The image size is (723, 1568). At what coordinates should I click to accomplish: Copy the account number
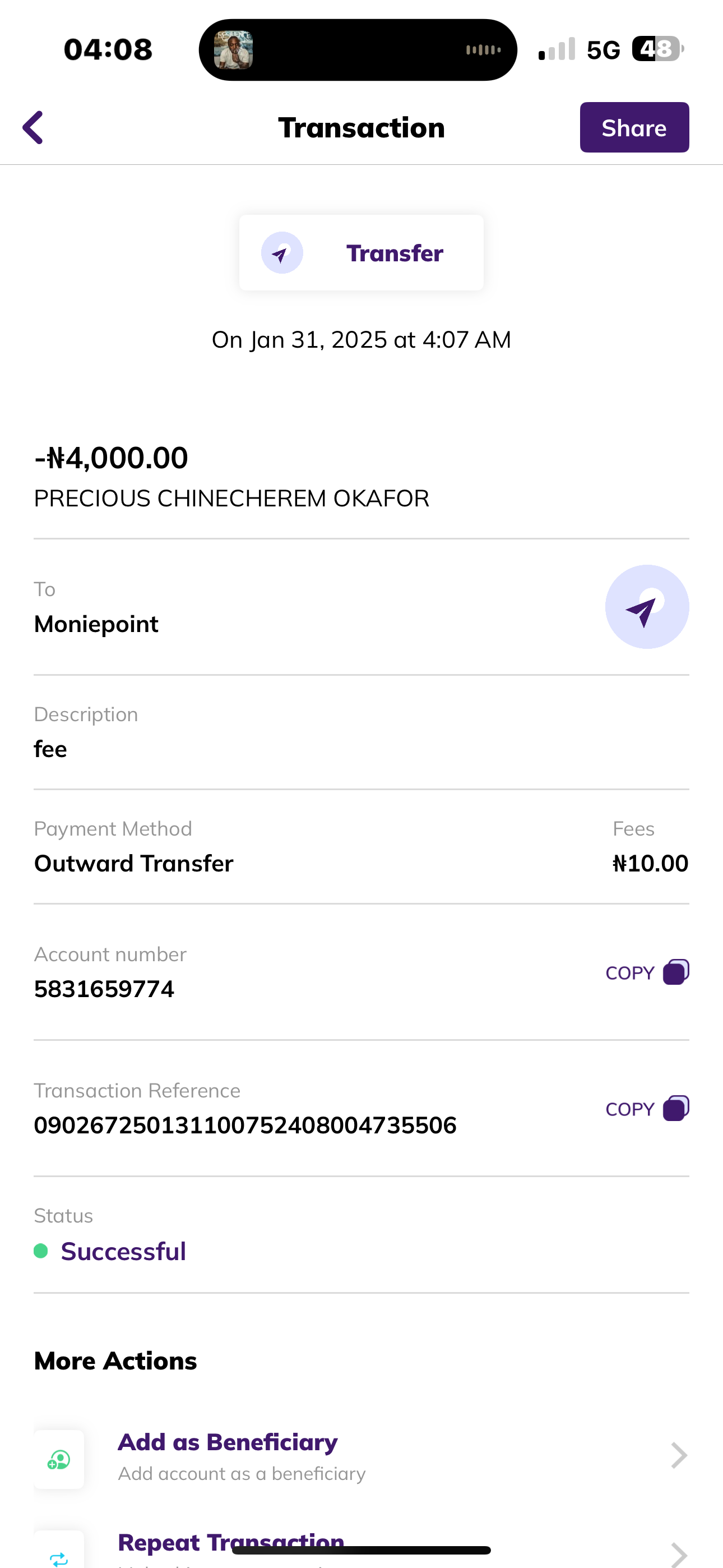(646, 972)
